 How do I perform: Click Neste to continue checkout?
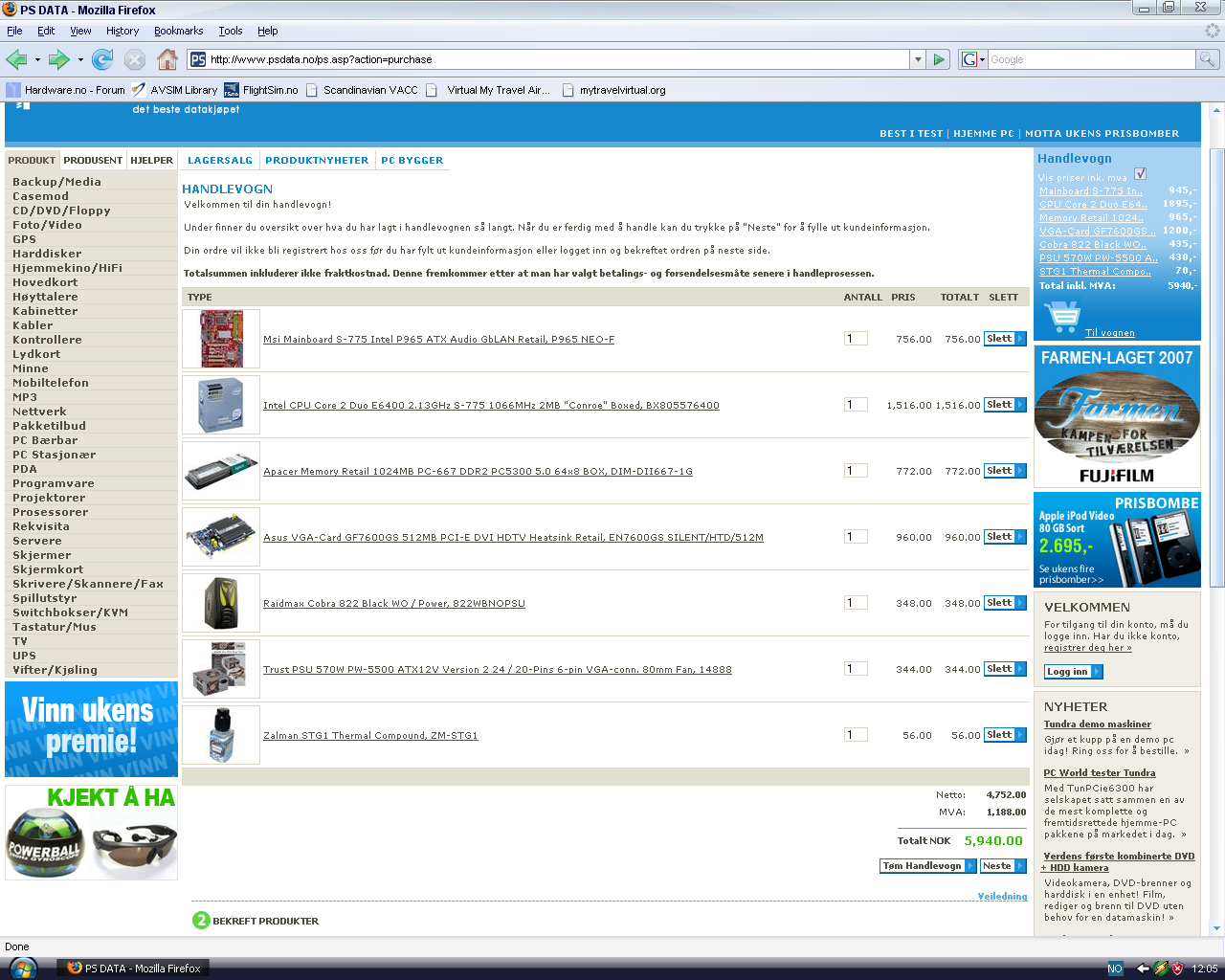(x=1003, y=866)
